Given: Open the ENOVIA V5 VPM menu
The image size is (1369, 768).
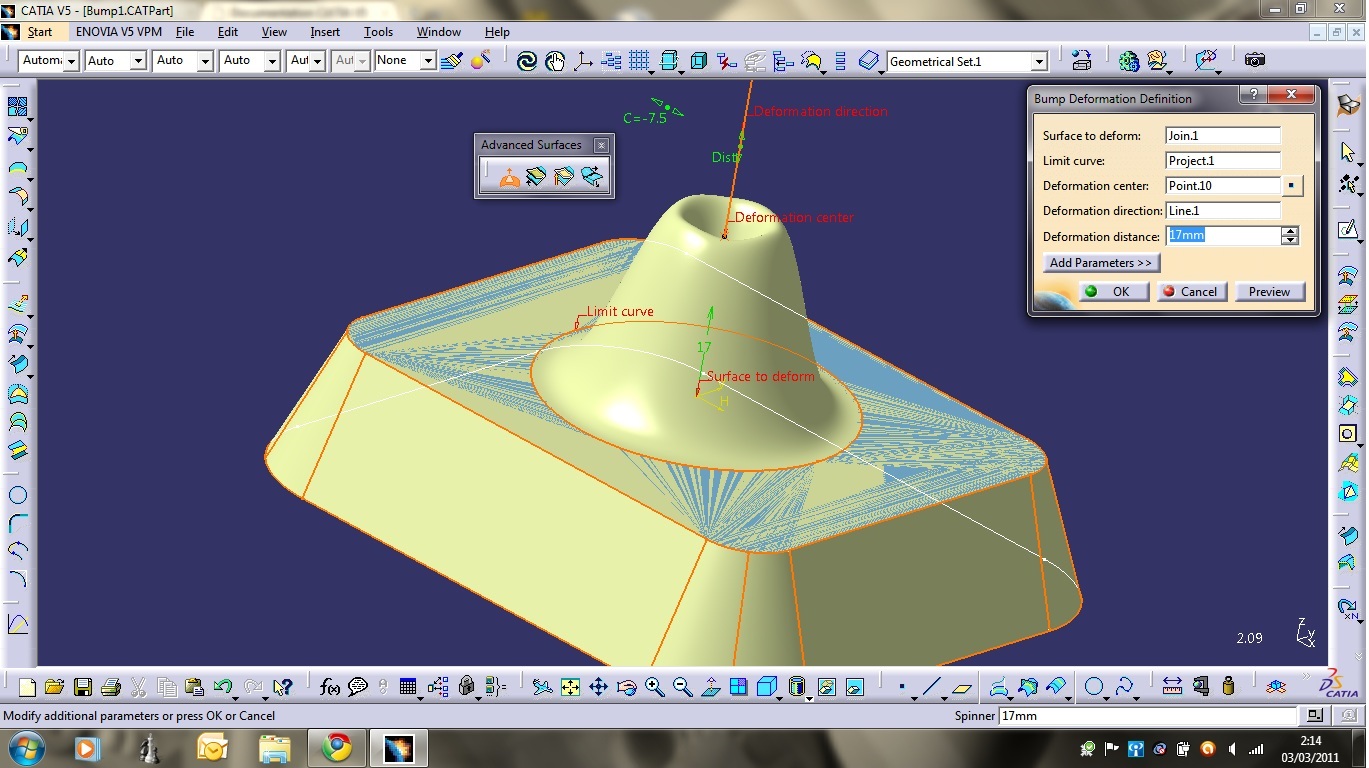Looking at the screenshot, I should coord(119,32).
